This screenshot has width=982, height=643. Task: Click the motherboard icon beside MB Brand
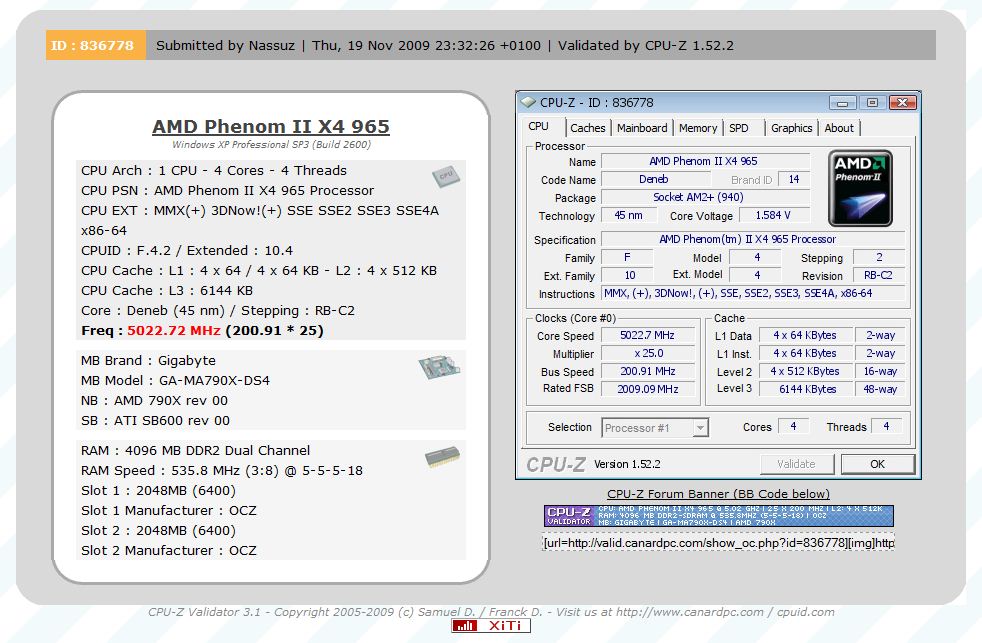coord(439,367)
